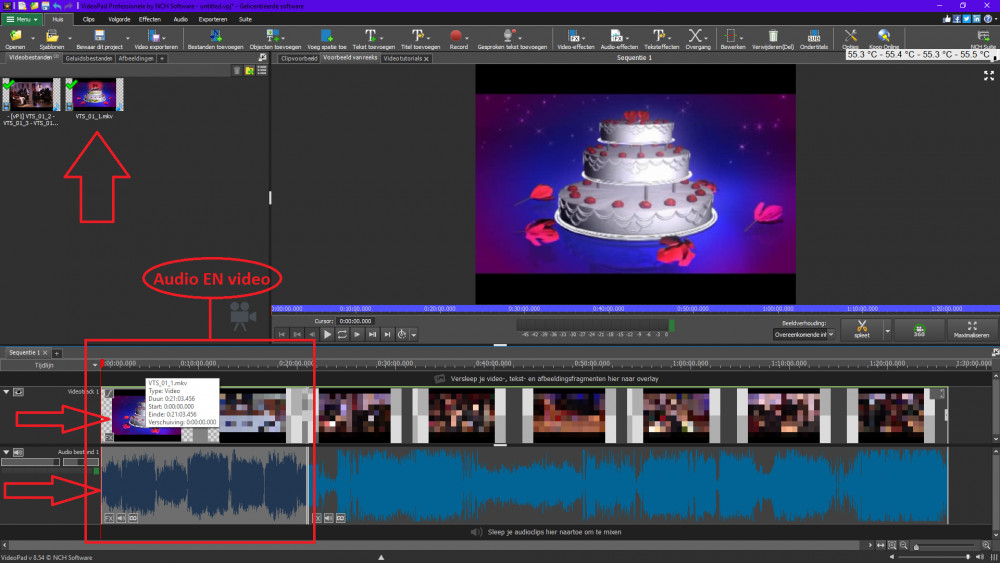Mute Audio bestand 1 track speaker
This screenshot has width=1000, height=563.
point(19,453)
